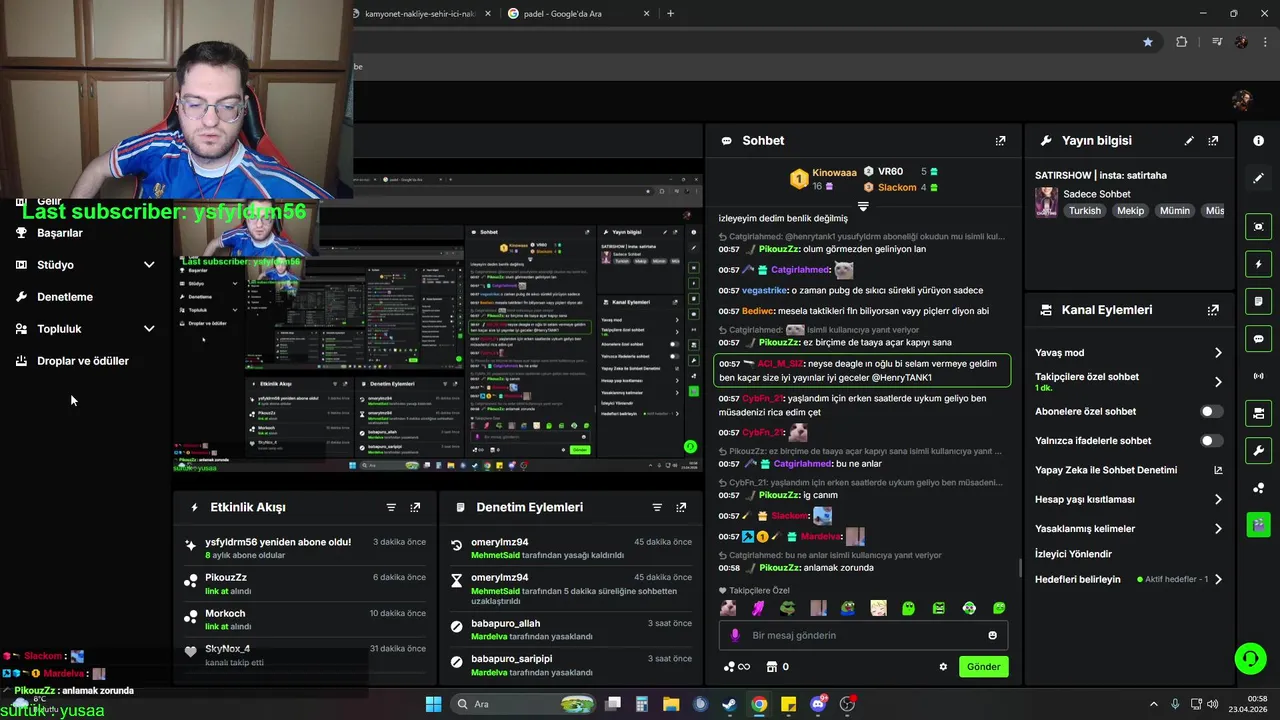The image size is (1280, 720).
Task: Click the green clapperboard sidebar icon
Action: (1259, 524)
